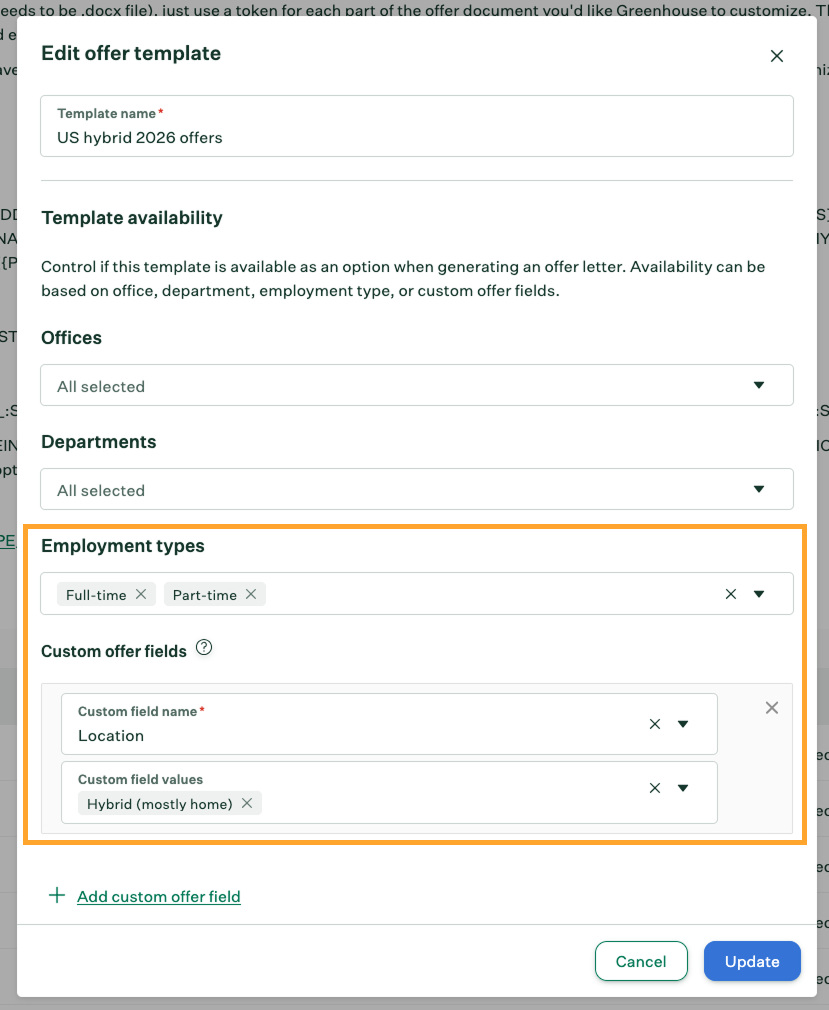Image resolution: width=829 pixels, height=1010 pixels.
Task: Expand the Offices dropdown
Action: 759,385
